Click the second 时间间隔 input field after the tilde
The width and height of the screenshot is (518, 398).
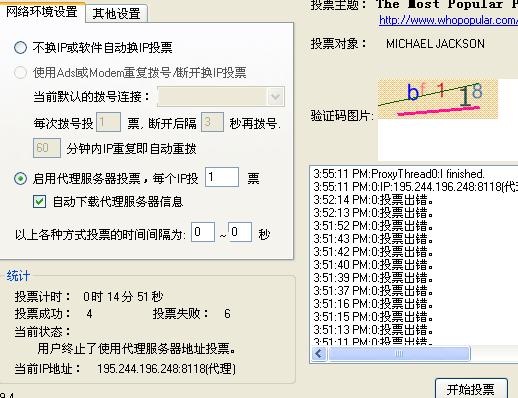[x=240, y=232]
